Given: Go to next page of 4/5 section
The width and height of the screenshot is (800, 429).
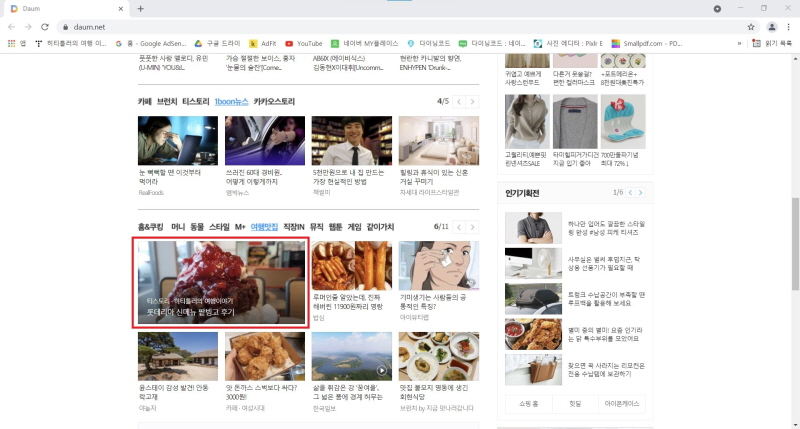Looking at the screenshot, I should pyautogui.click(x=472, y=102).
